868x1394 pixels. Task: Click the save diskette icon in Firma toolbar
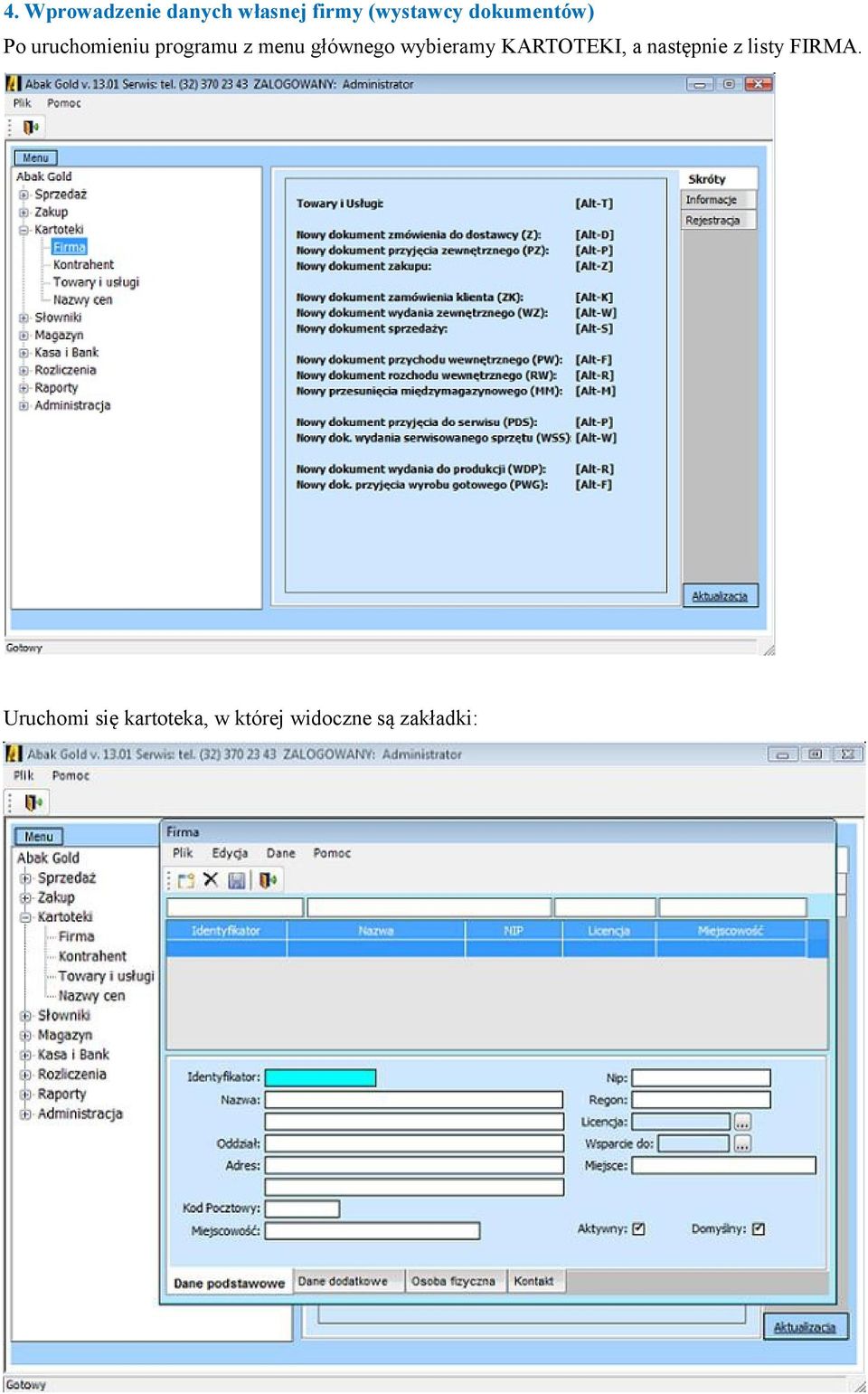236,879
